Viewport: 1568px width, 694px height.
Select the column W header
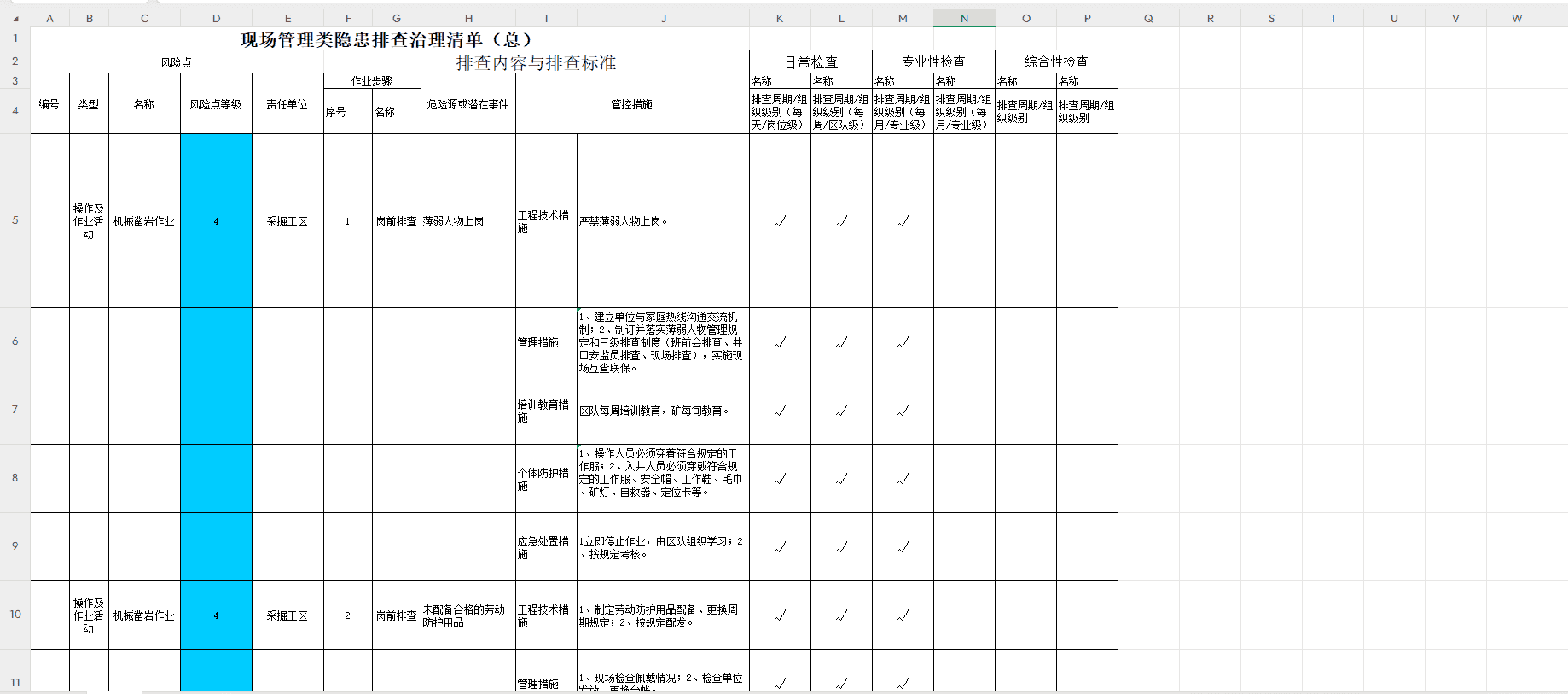click(x=1517, y=18)
